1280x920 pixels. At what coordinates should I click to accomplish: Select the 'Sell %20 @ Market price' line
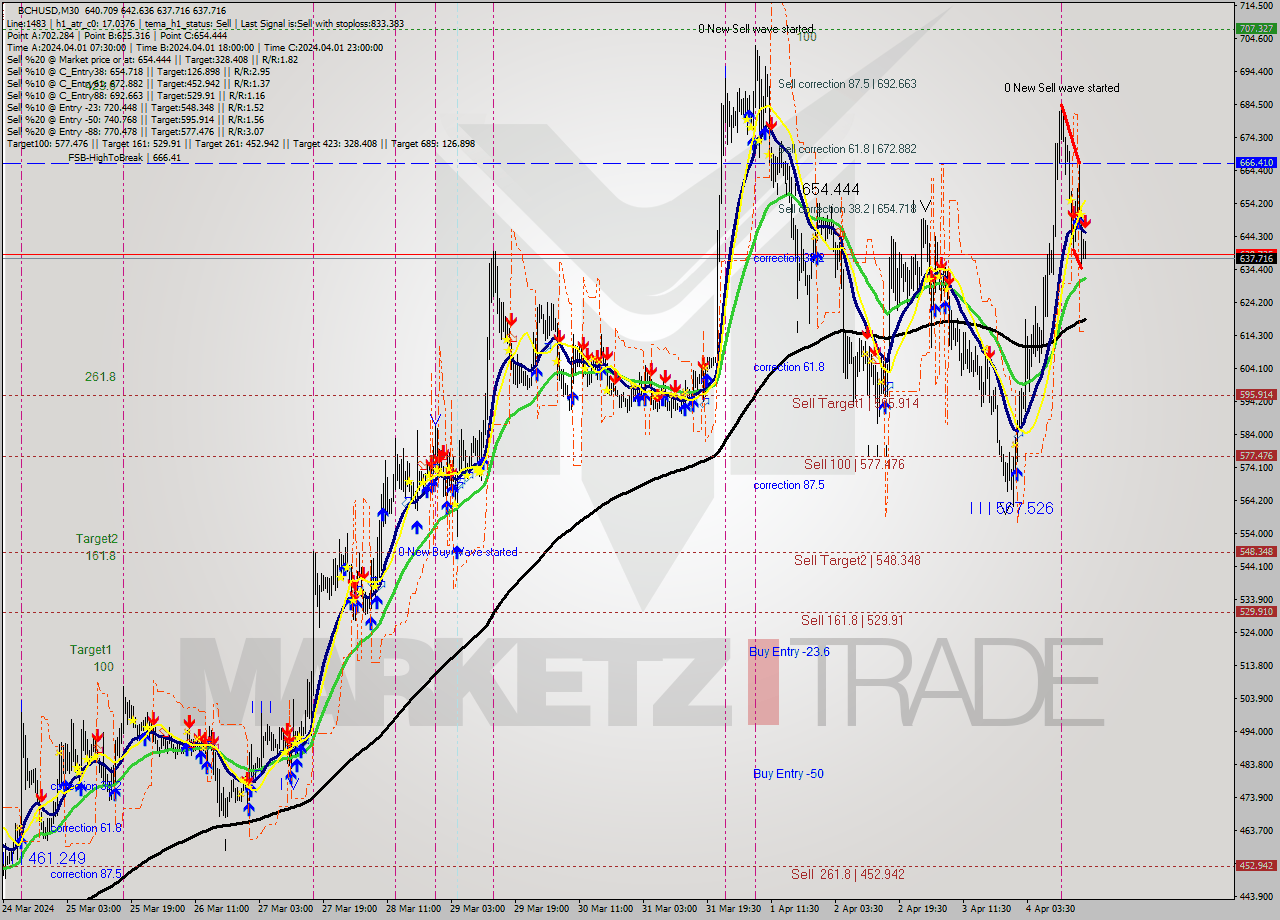pos(151,59)
